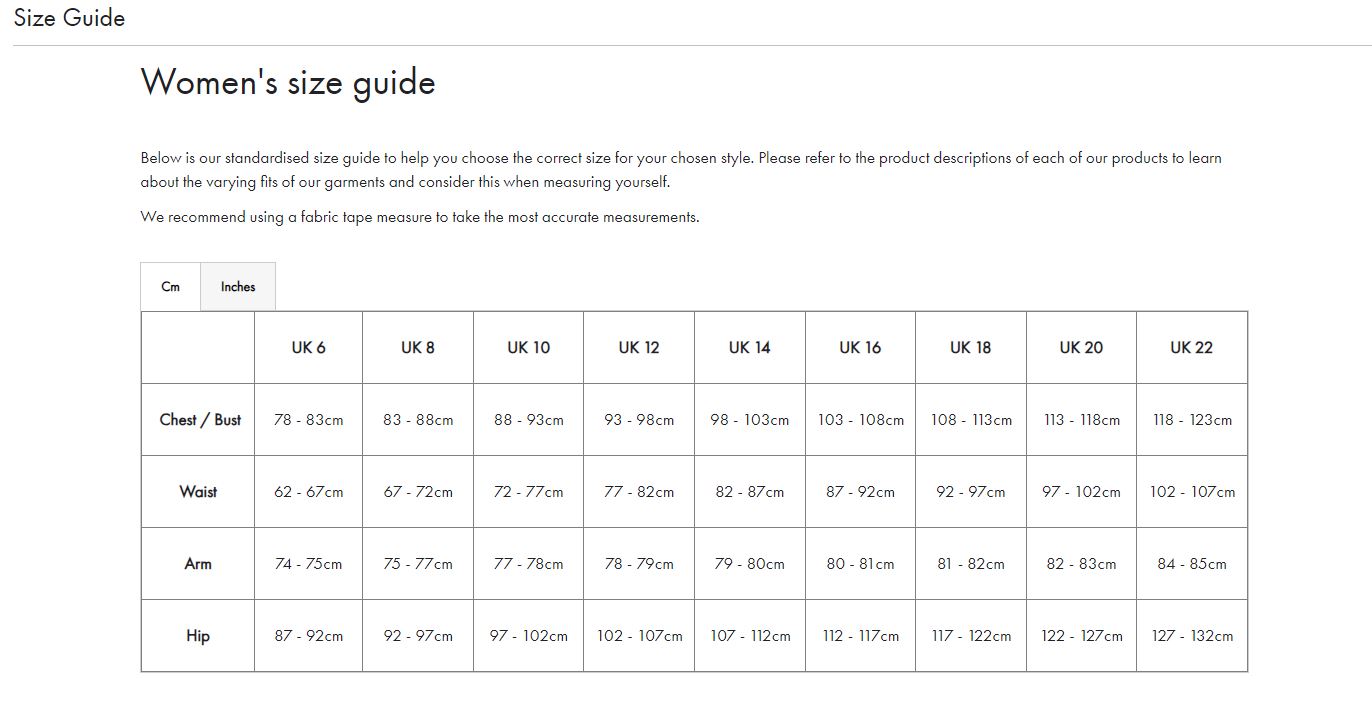Click the fabric tape measure recommendation text

pyautogui.click(x=422, y=216)
